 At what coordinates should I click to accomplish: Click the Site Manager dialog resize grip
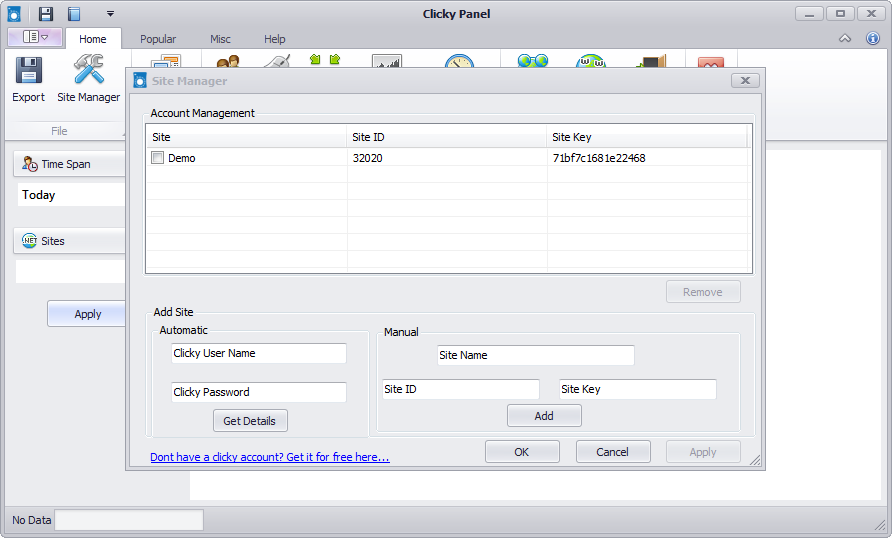pos(755,461)
